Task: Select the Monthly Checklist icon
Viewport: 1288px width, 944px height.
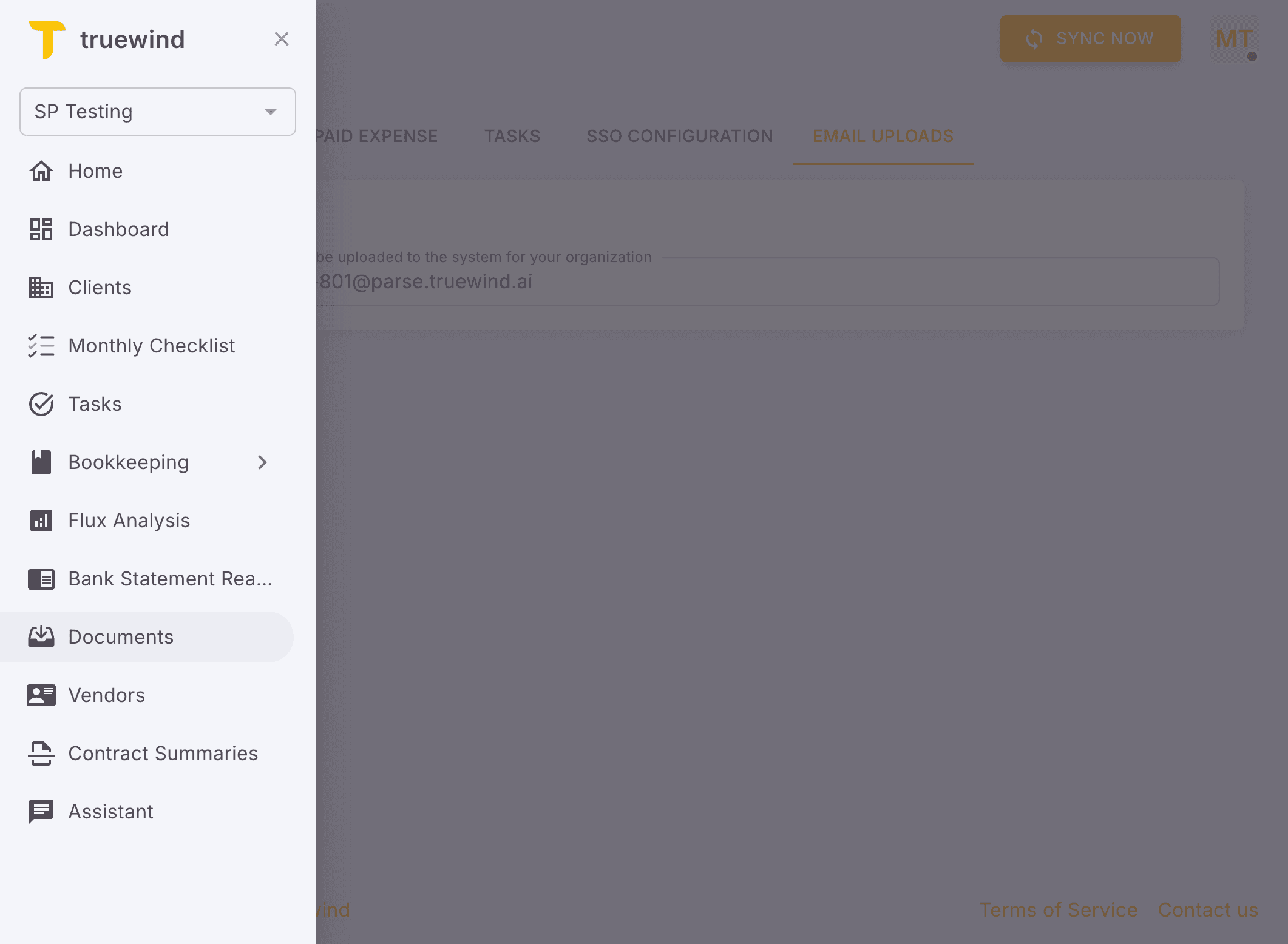Action: 41,346
